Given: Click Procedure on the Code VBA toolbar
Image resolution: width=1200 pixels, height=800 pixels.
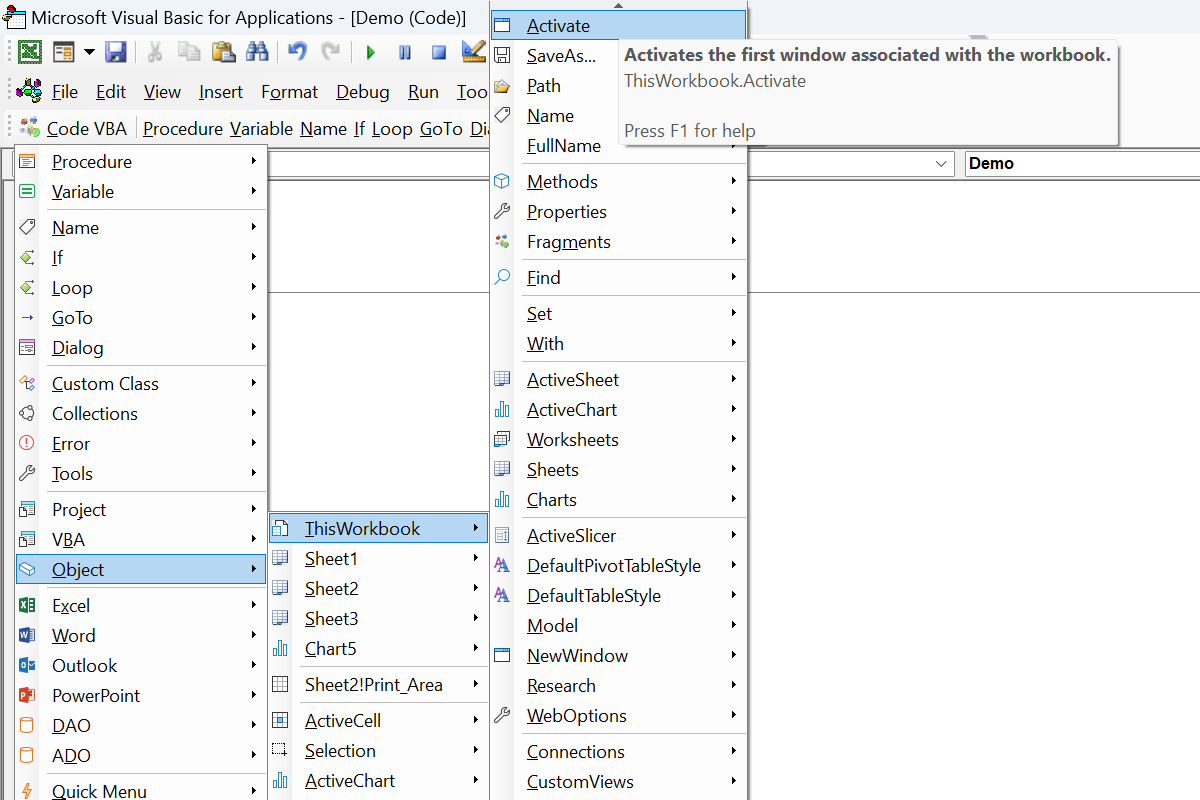Looking at the screenshot, I should coord(183,128).
